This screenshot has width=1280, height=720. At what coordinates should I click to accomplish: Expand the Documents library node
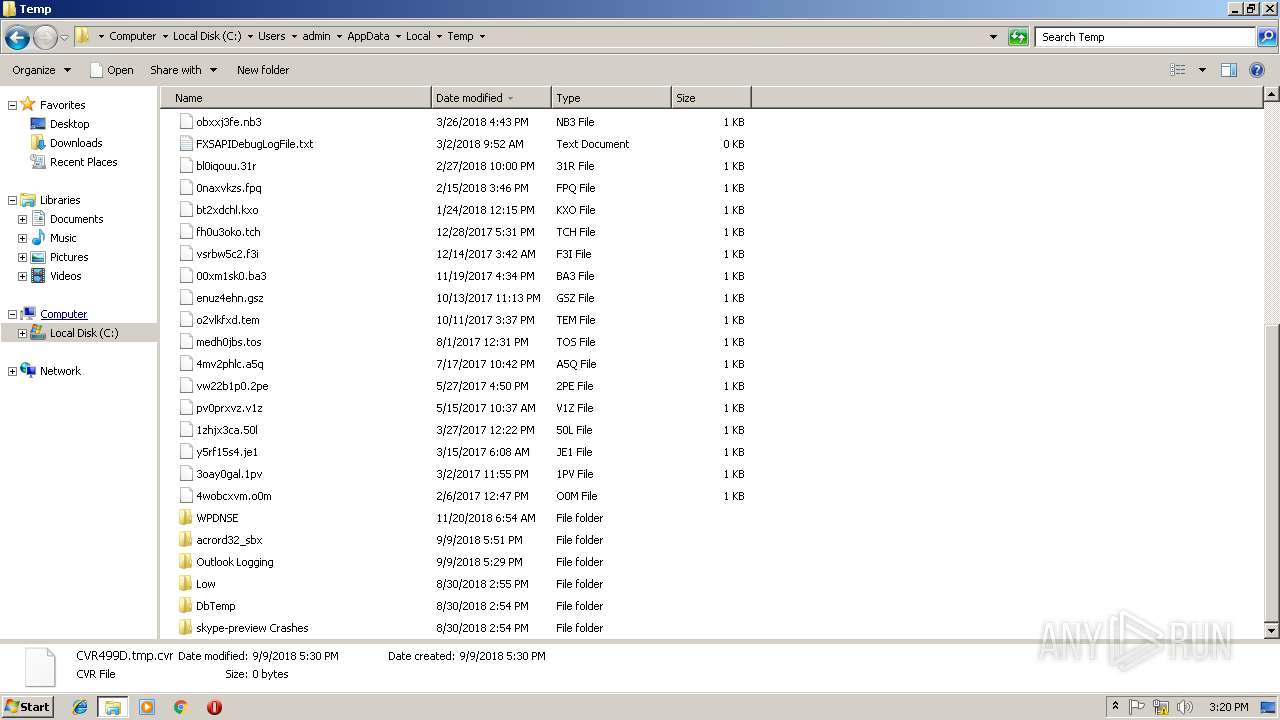(x=22, y=219)
